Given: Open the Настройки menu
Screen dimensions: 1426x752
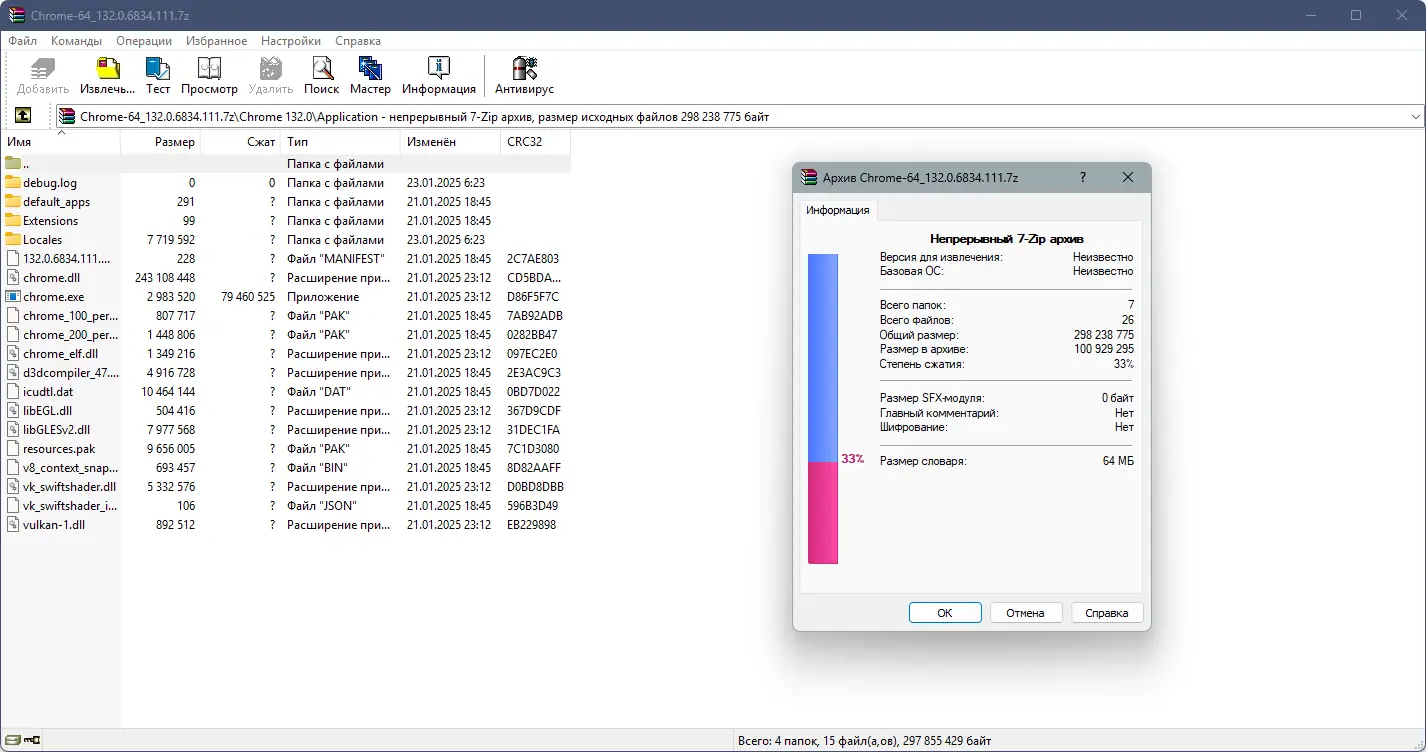Looking at the screenshot, I should (x=290, y=41).
